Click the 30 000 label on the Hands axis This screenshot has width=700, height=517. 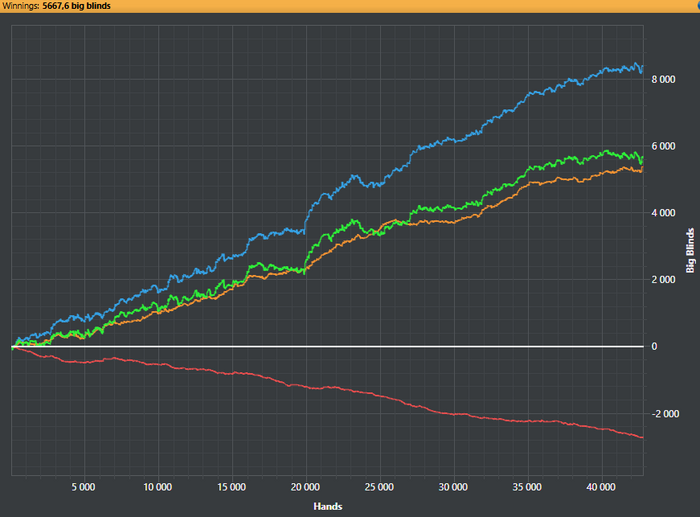453,487
